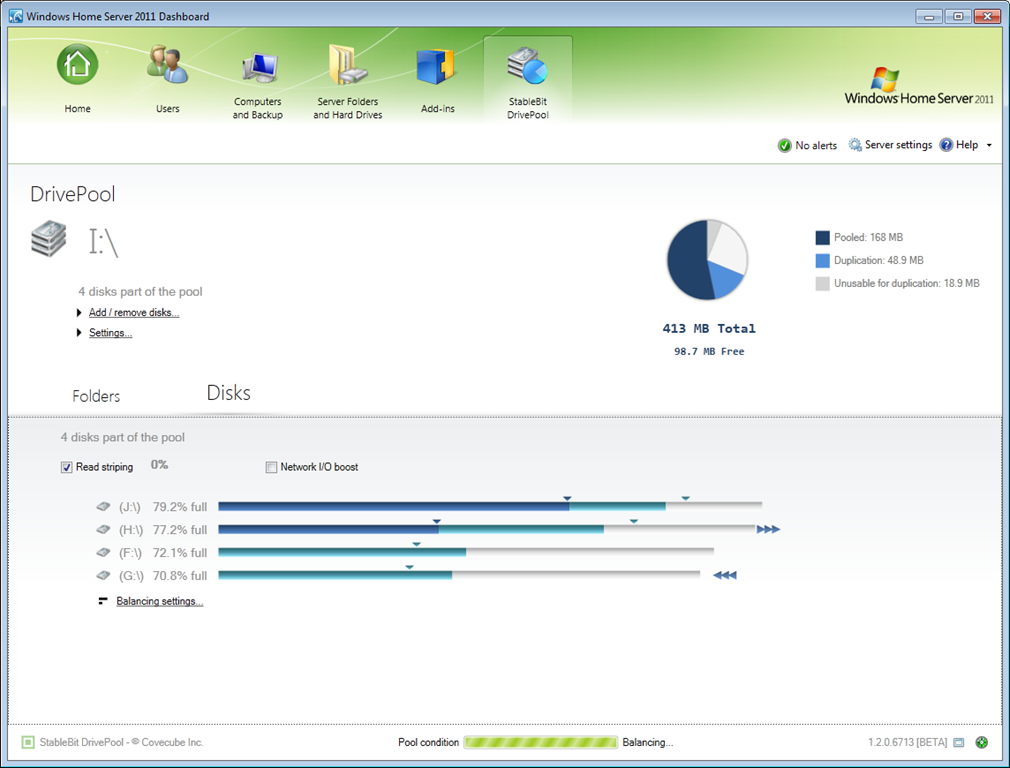Expand arrow beside Add / remove disks
Screen dimensions: 1010x768
79,312
